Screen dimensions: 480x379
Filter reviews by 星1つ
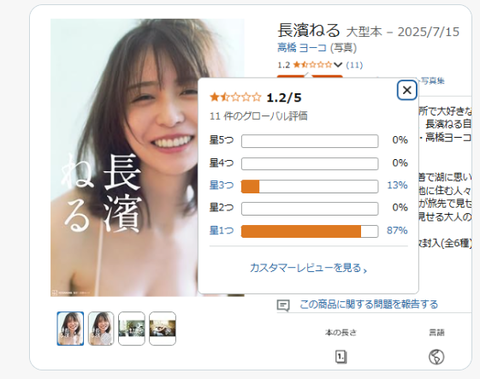point(221,230)
